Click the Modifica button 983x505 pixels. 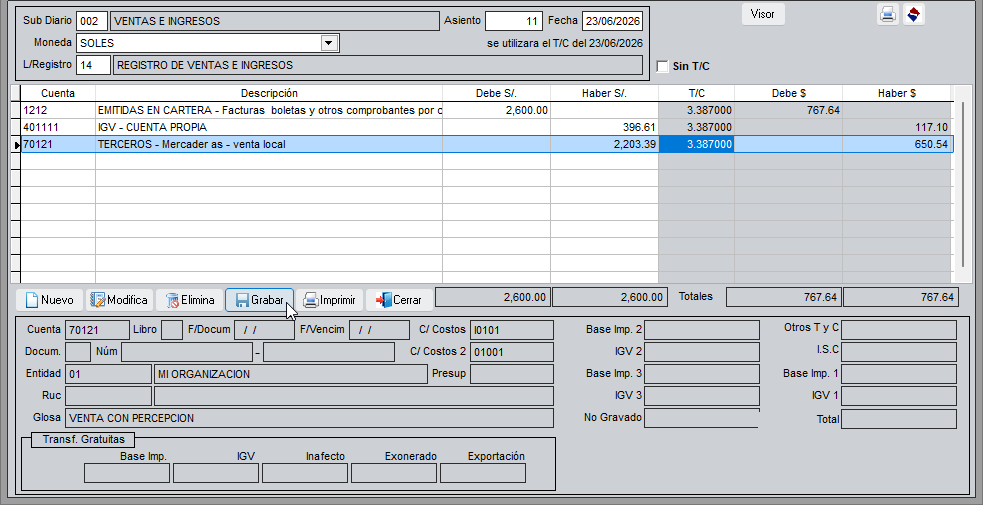119,300
